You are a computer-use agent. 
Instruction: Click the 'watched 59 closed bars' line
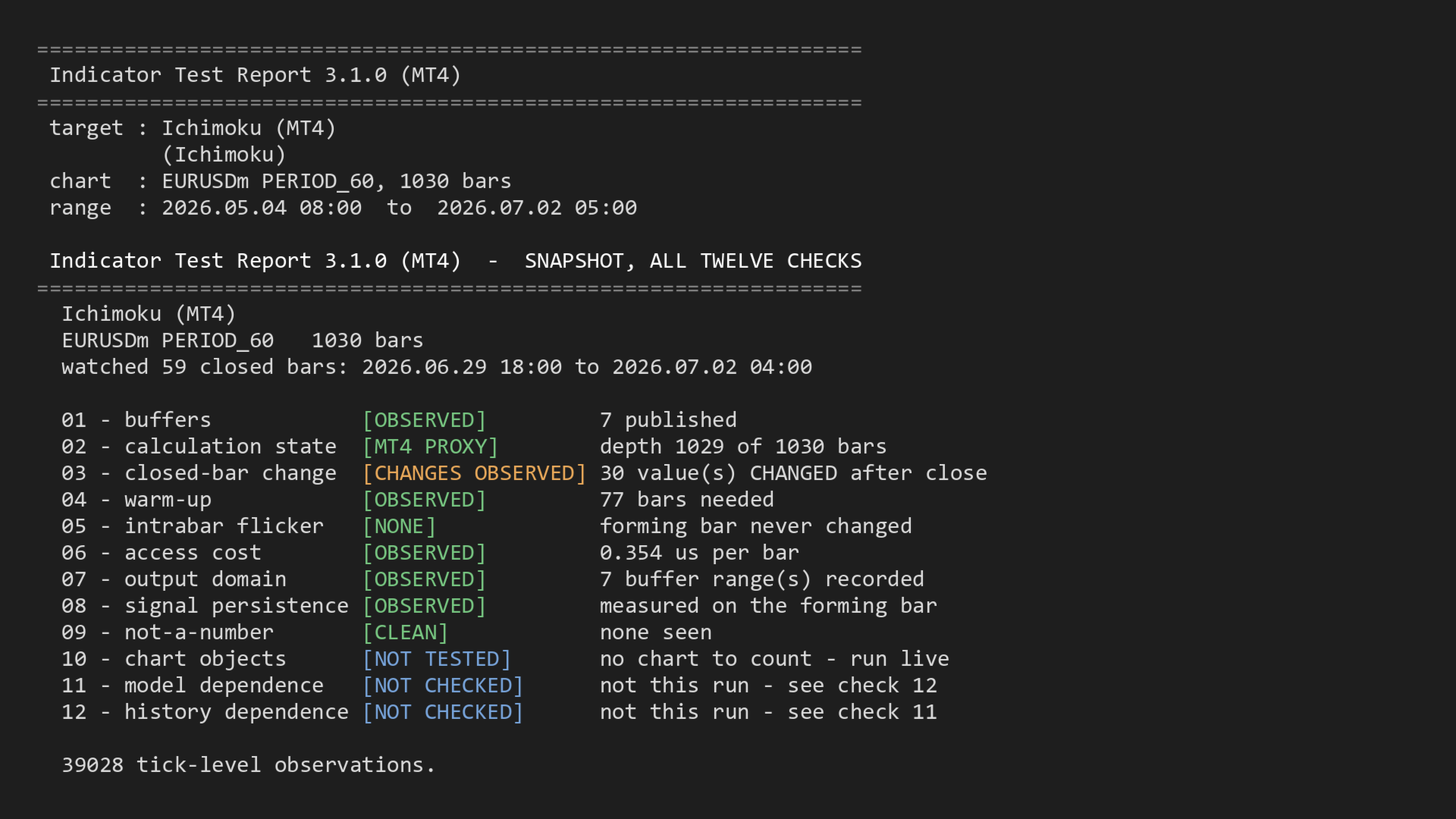click(437, 367)
